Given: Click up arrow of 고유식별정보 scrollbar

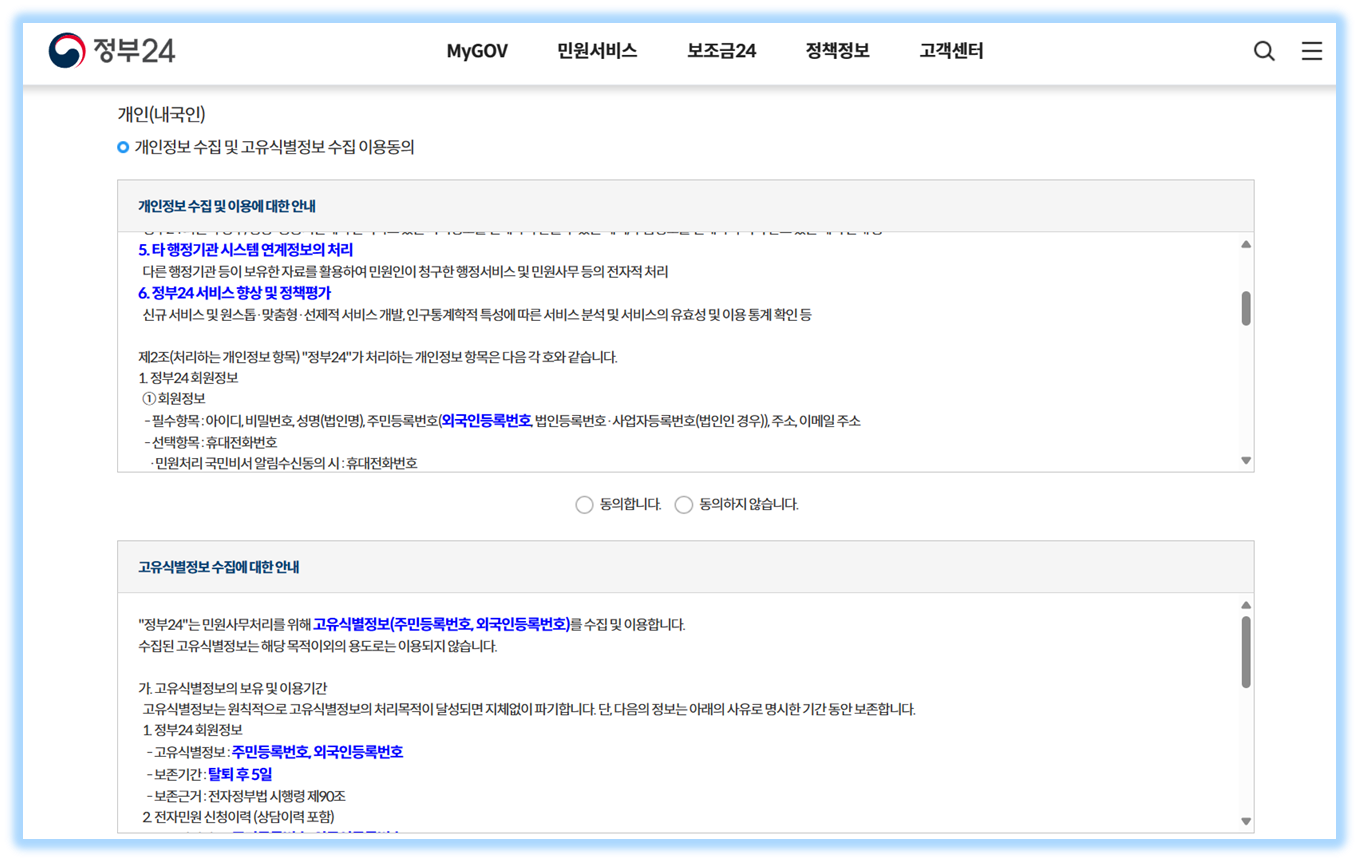Looking at the screenshot, I should tap(1246, 605).
